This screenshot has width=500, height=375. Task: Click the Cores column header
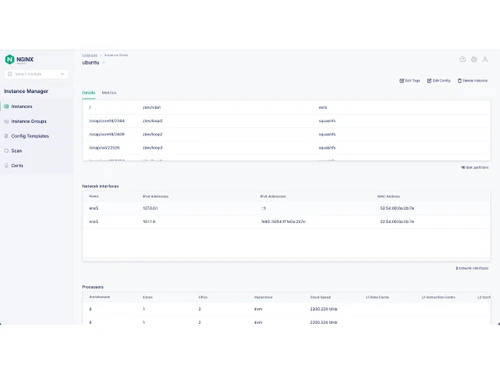point(148,297)
